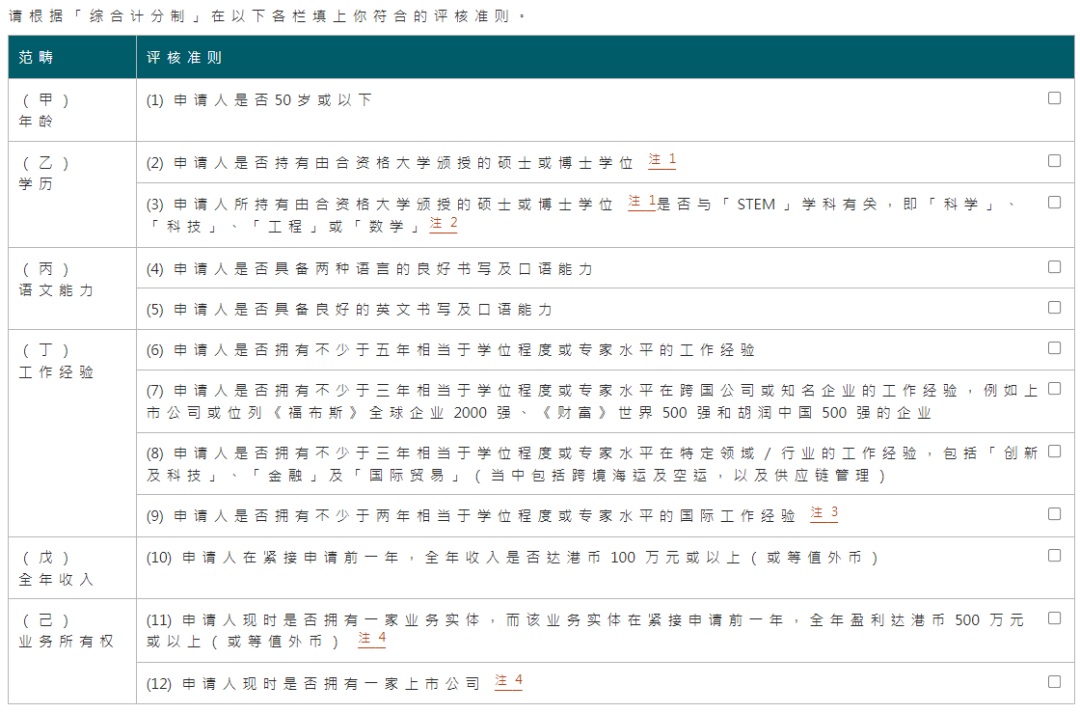Open 注1 footnote link in criterion (2)
This screenshot has width=1080, height=713.
click(x=662, y=160)
